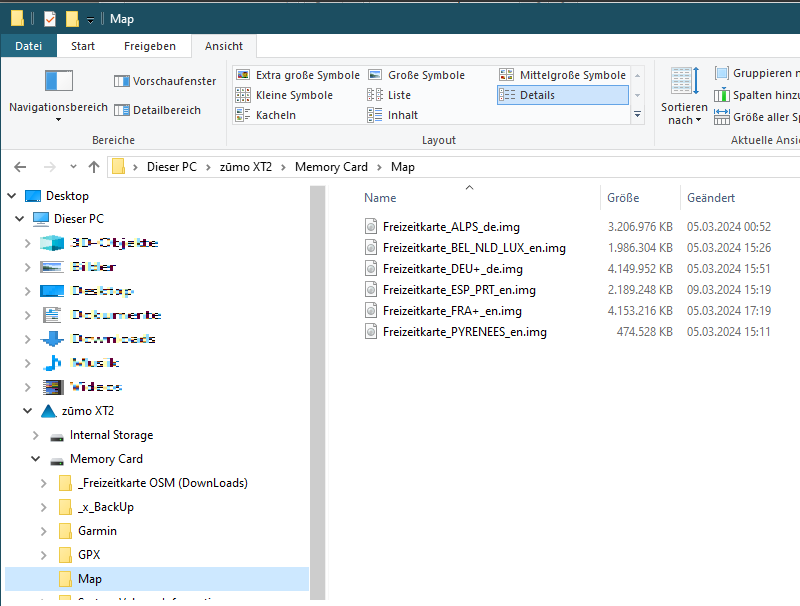Image resolution: width=800 pixels, height=606 pixels.
Task: Go up one folder level
Action: coord(94,167)
